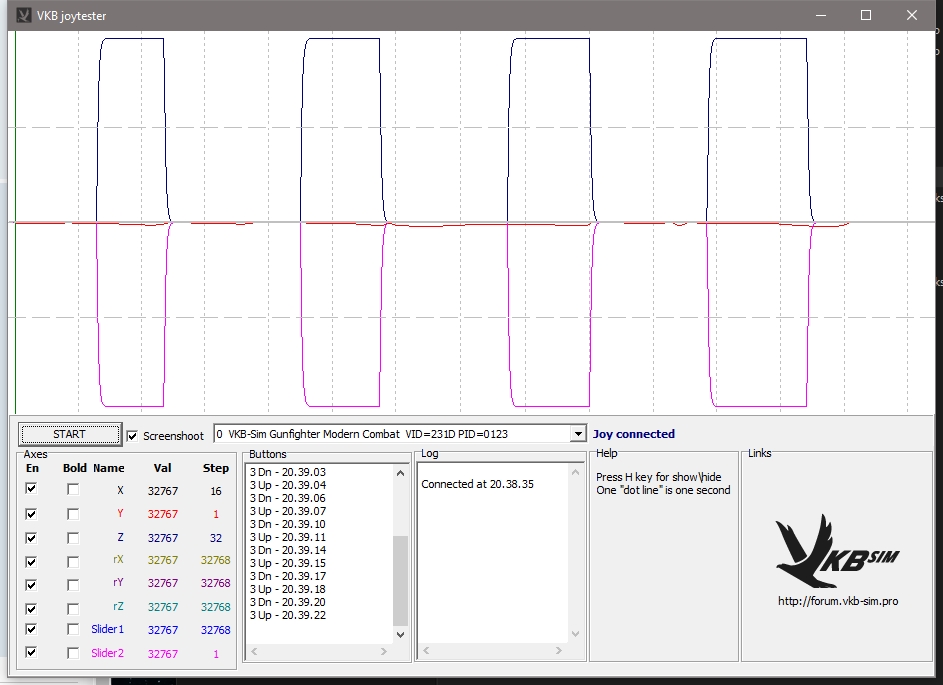
Task: Minimize the VKB joytester window
Action: point(822,15)
